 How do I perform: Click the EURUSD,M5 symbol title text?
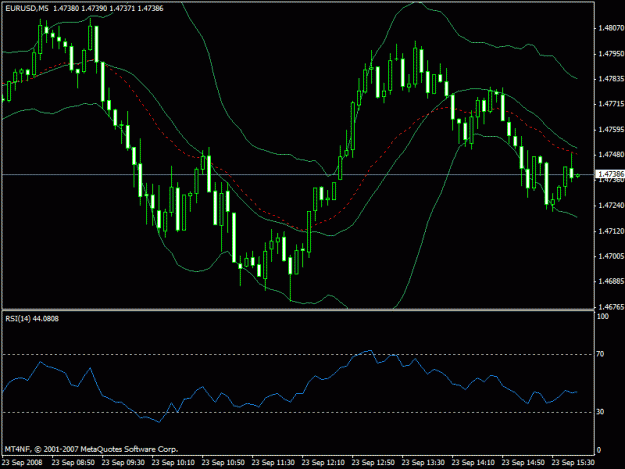coord(27,8)
